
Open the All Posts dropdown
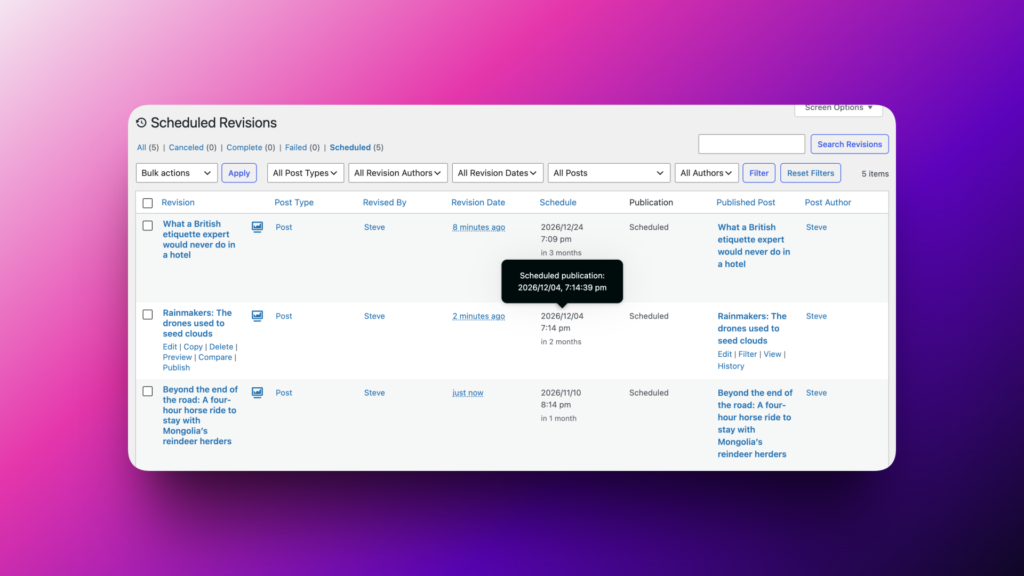(609, 173)
